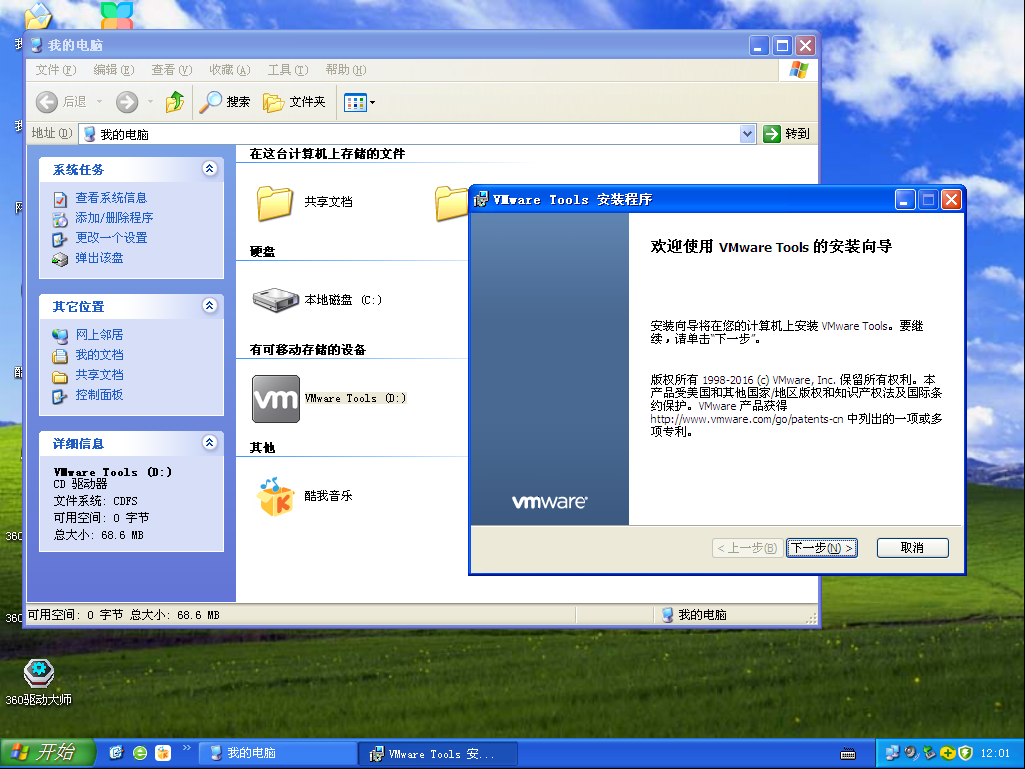Collapse the 其它位置 panel
Screen dimensions: 1025x769
point(209,305)
